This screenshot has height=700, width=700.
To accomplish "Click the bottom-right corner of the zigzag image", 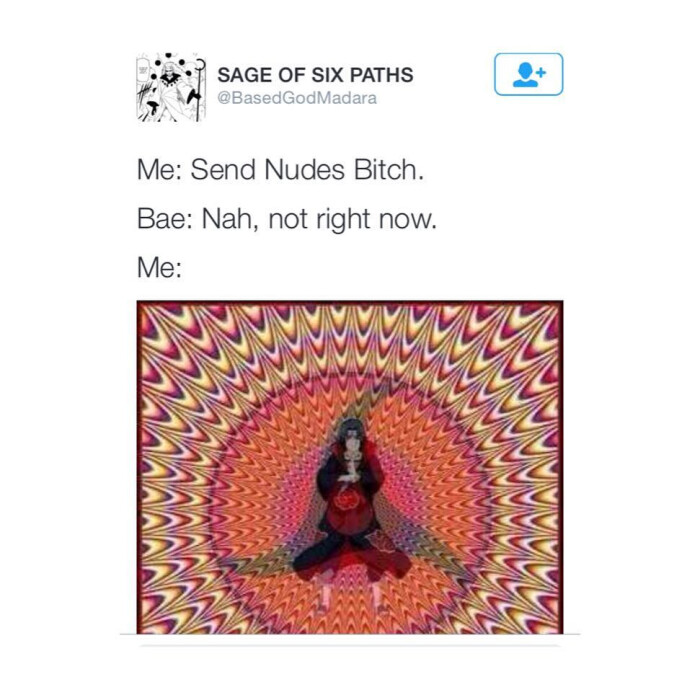I will (561, 631).
